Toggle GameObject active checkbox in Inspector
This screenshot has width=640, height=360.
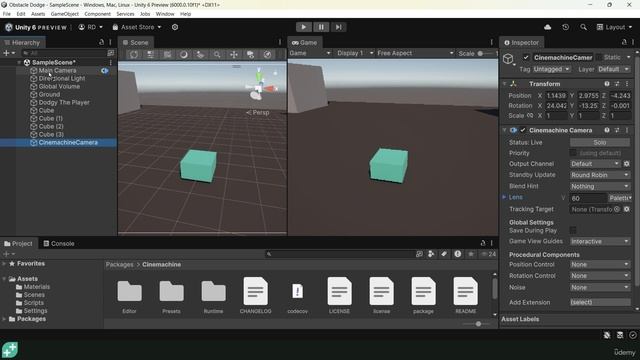(x=526, y=58)
